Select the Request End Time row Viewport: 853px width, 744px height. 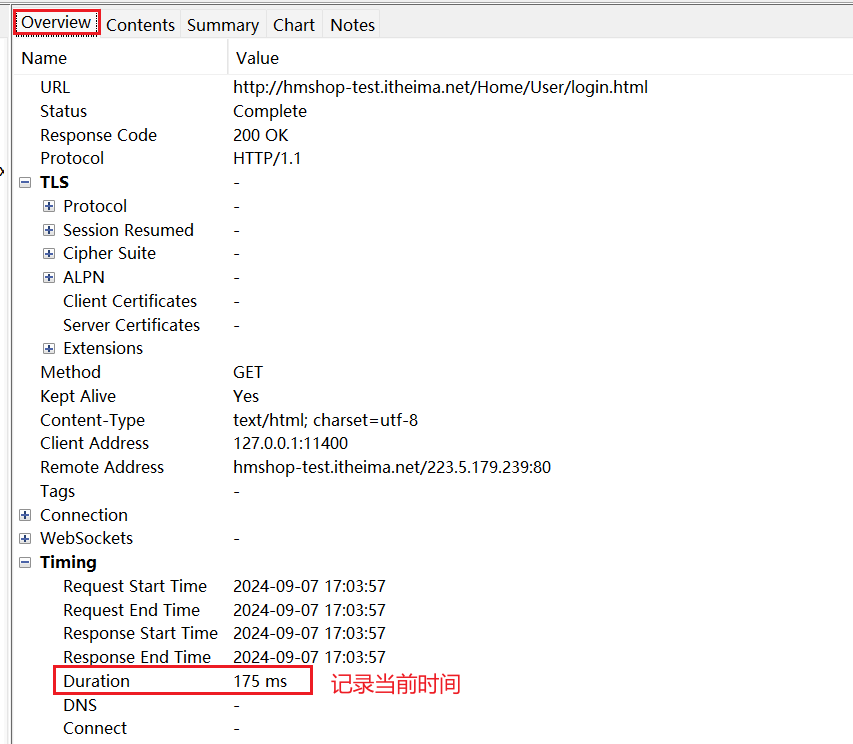coord(132,610)
